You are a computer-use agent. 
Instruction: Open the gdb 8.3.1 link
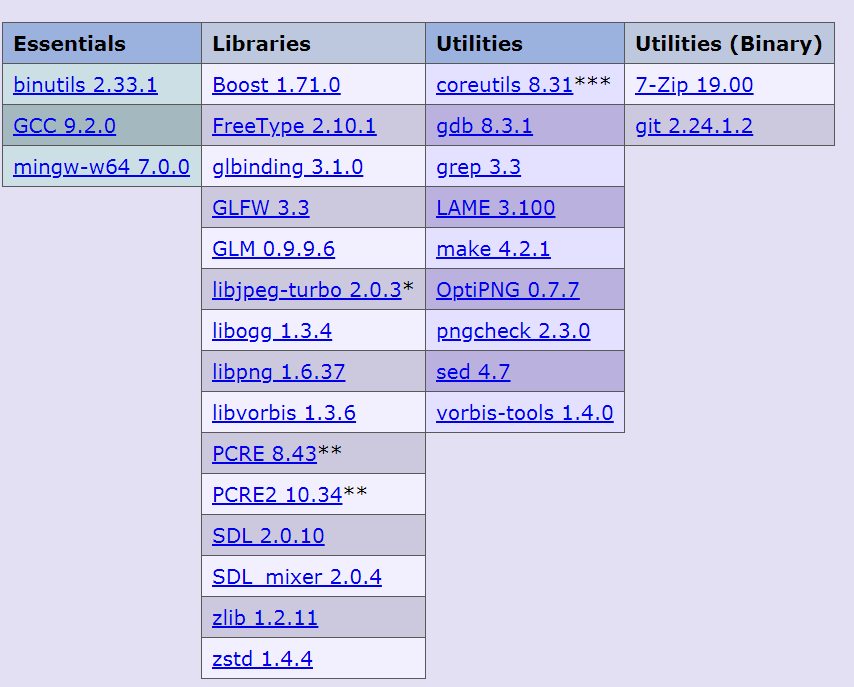pyautogui.click(x=484, y=126)
